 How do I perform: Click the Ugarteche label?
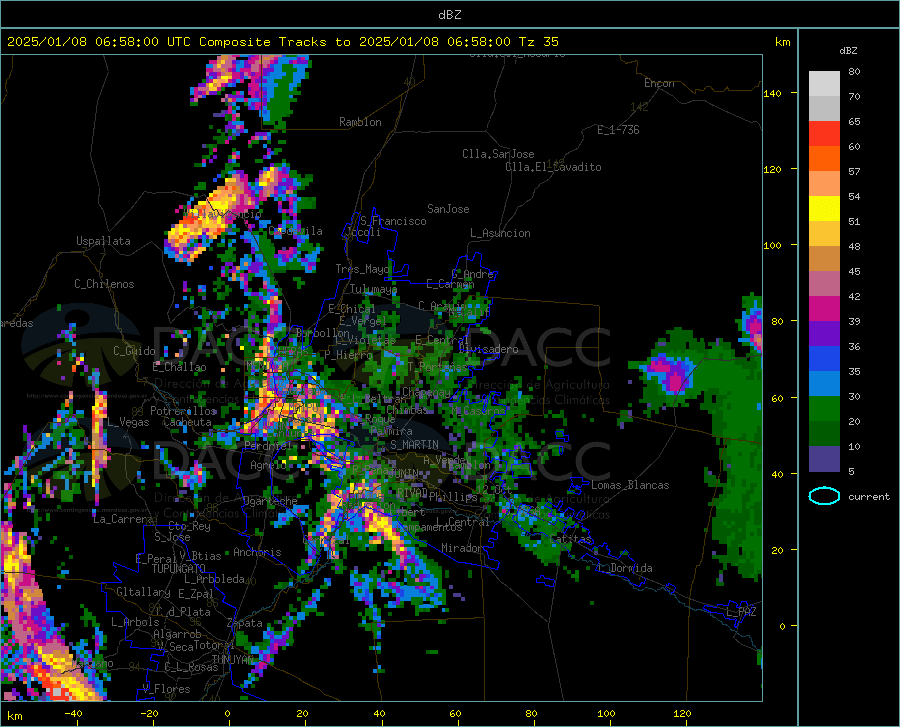[x=270, y=500]
